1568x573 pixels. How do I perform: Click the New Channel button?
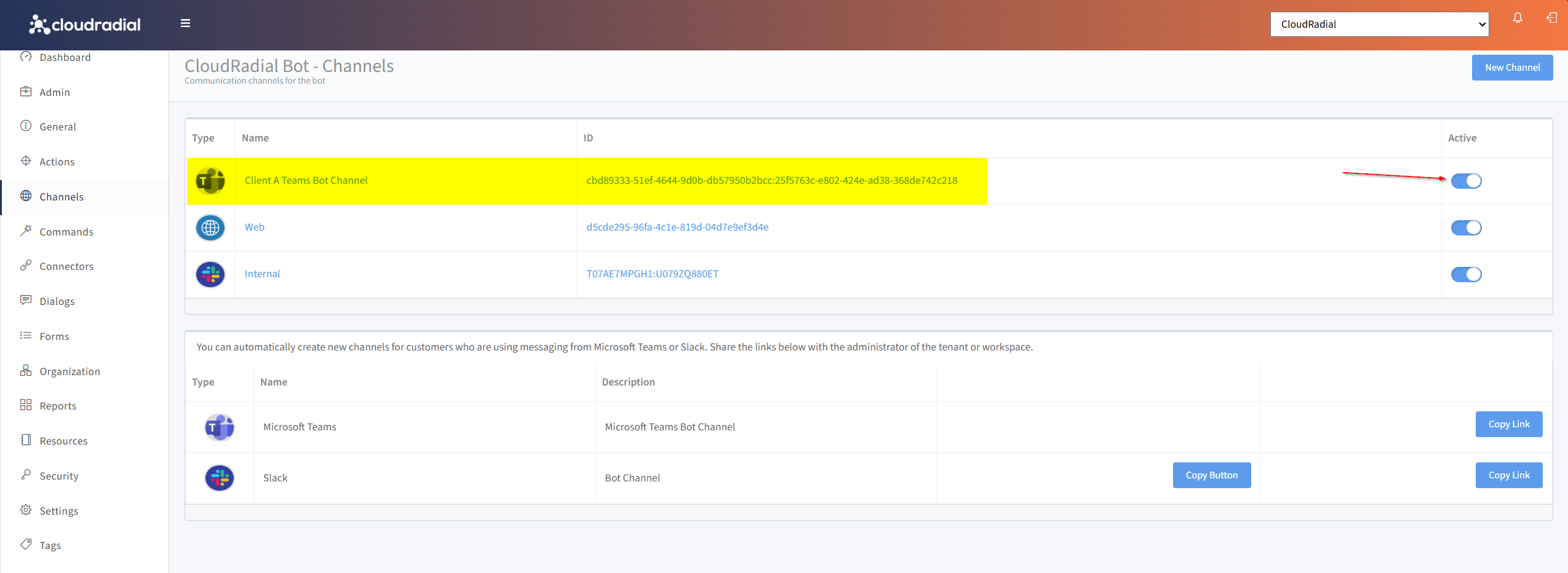(1512, 68)
